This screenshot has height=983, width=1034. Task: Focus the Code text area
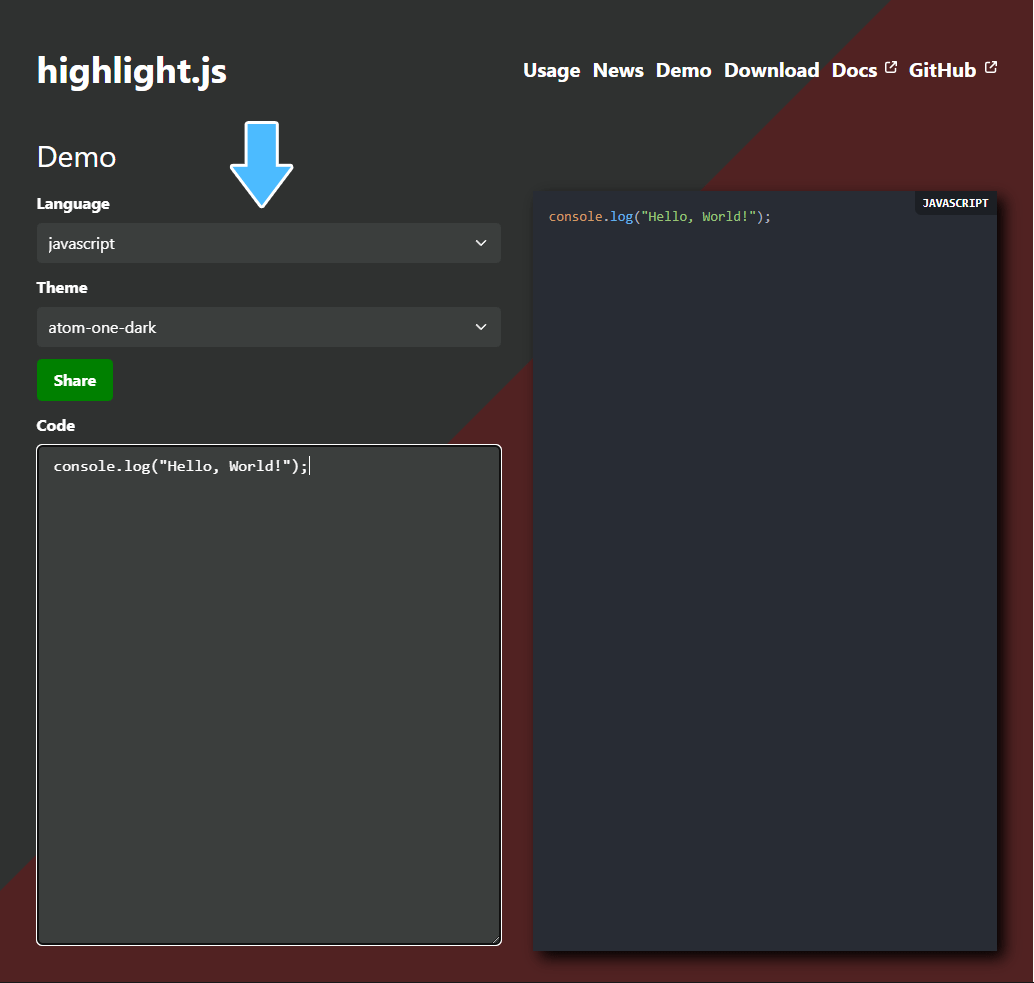tap(269, 695)
